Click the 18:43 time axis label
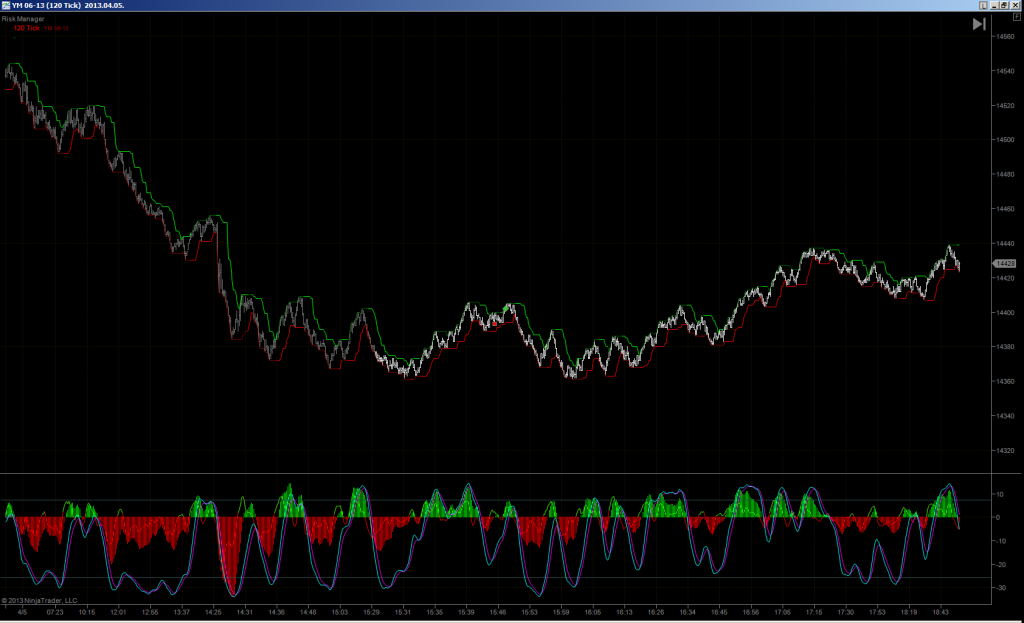The height and width of the screenshot is (623, 1024). tap(940, 613)
